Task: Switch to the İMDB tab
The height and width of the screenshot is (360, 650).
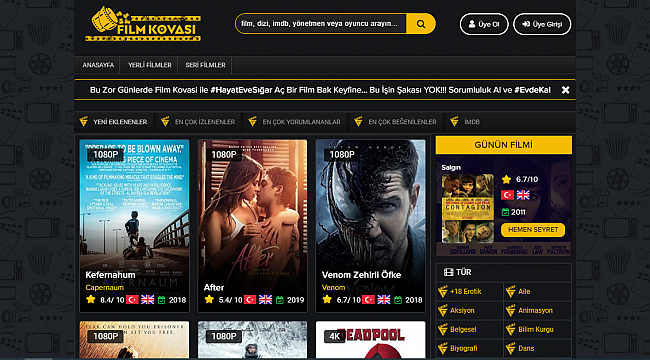Action: click(x=465, y=122)
